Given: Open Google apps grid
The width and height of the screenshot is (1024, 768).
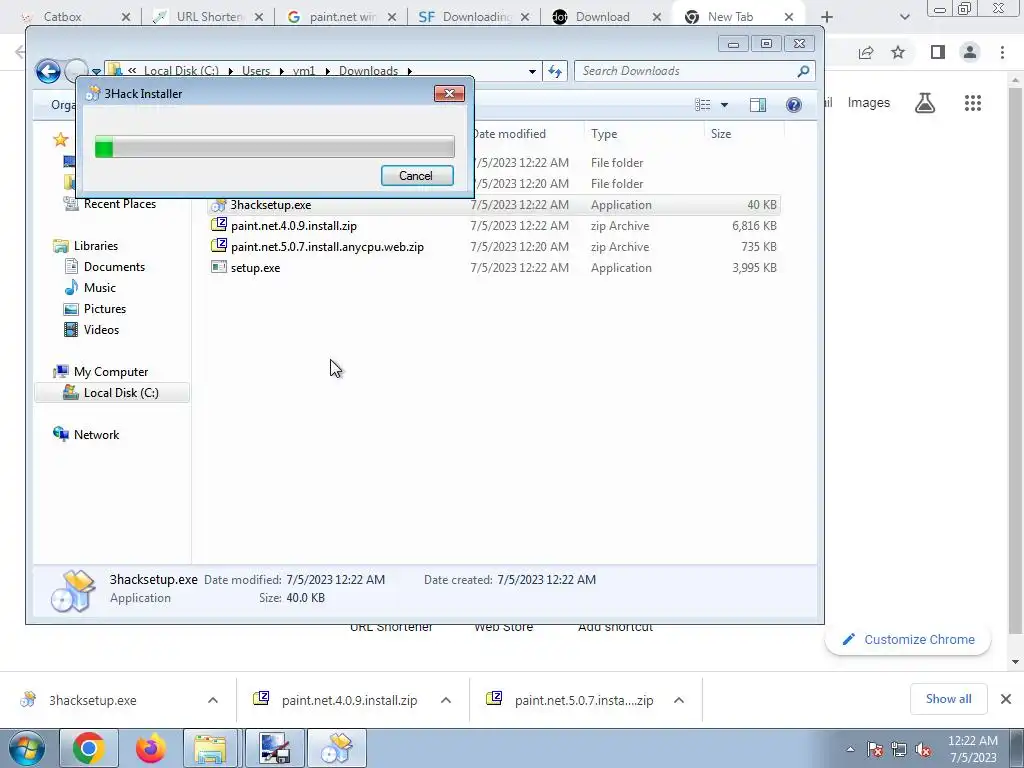Looking at the screenshot, I should click(x=973, y=103).
